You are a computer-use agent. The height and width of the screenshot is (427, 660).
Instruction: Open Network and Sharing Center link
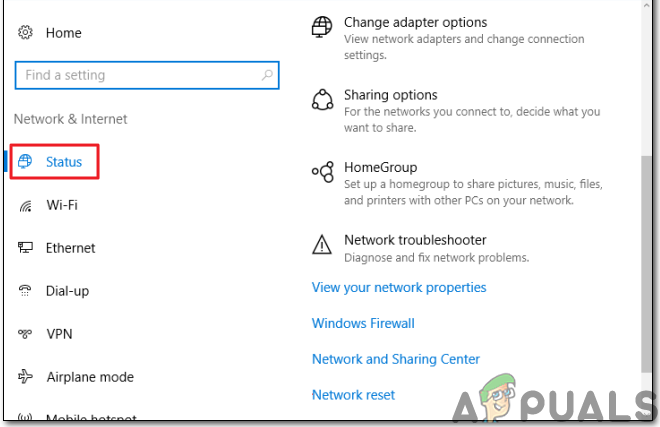click(396, 359)
